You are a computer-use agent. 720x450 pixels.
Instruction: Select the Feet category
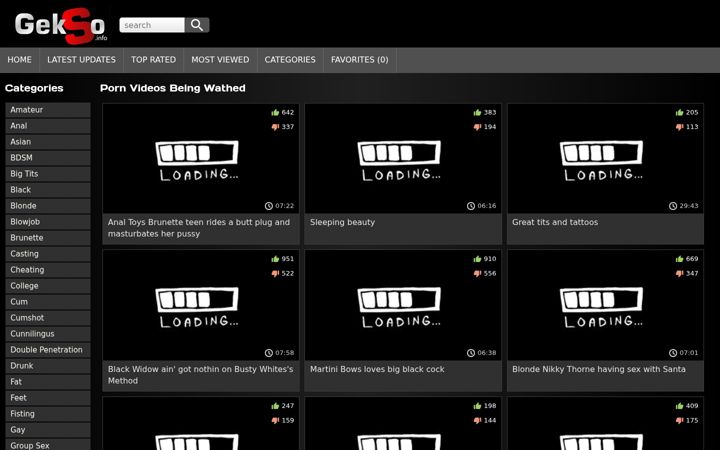48,398
